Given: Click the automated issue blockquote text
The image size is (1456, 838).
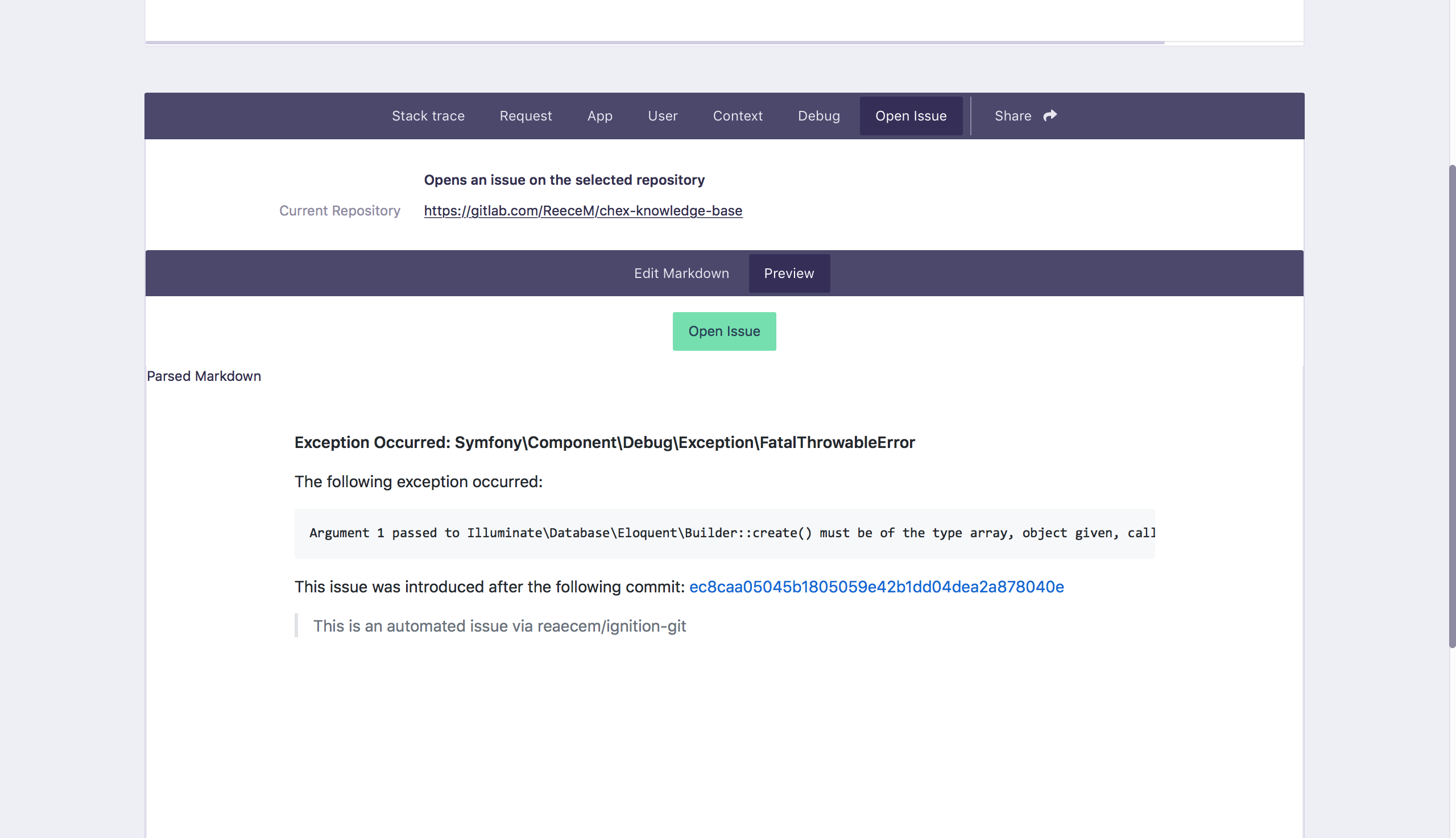Looking at the screenshot, I should pyautogui.click(x=499, y=625).
